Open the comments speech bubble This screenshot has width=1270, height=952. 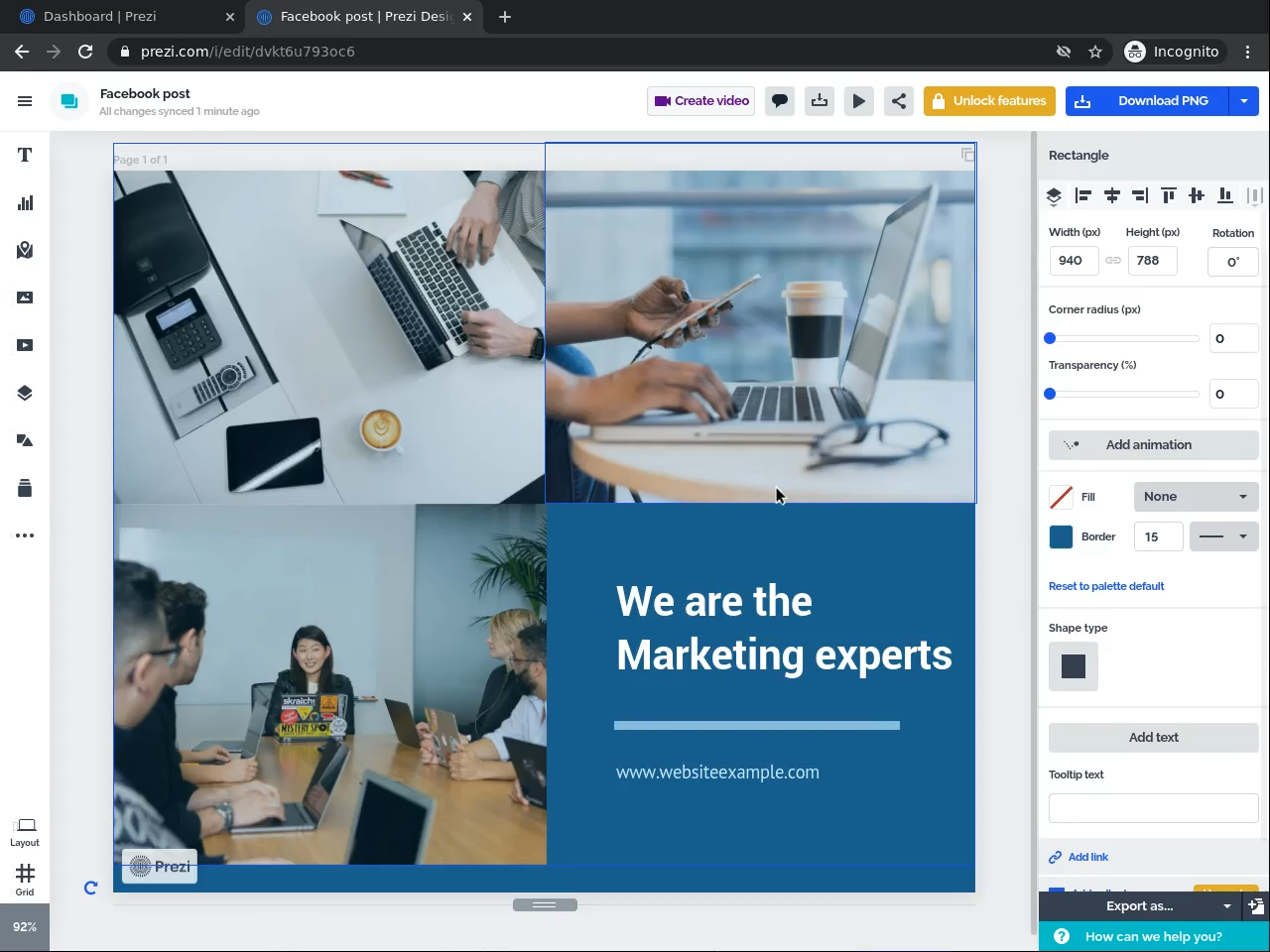[x=780, y=101]
